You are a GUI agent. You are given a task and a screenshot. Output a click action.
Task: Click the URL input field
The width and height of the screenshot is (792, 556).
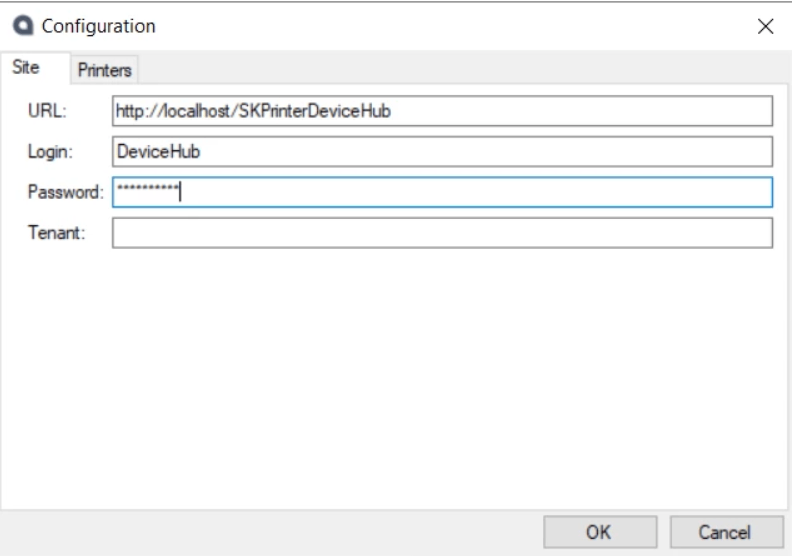click(442, 111)
